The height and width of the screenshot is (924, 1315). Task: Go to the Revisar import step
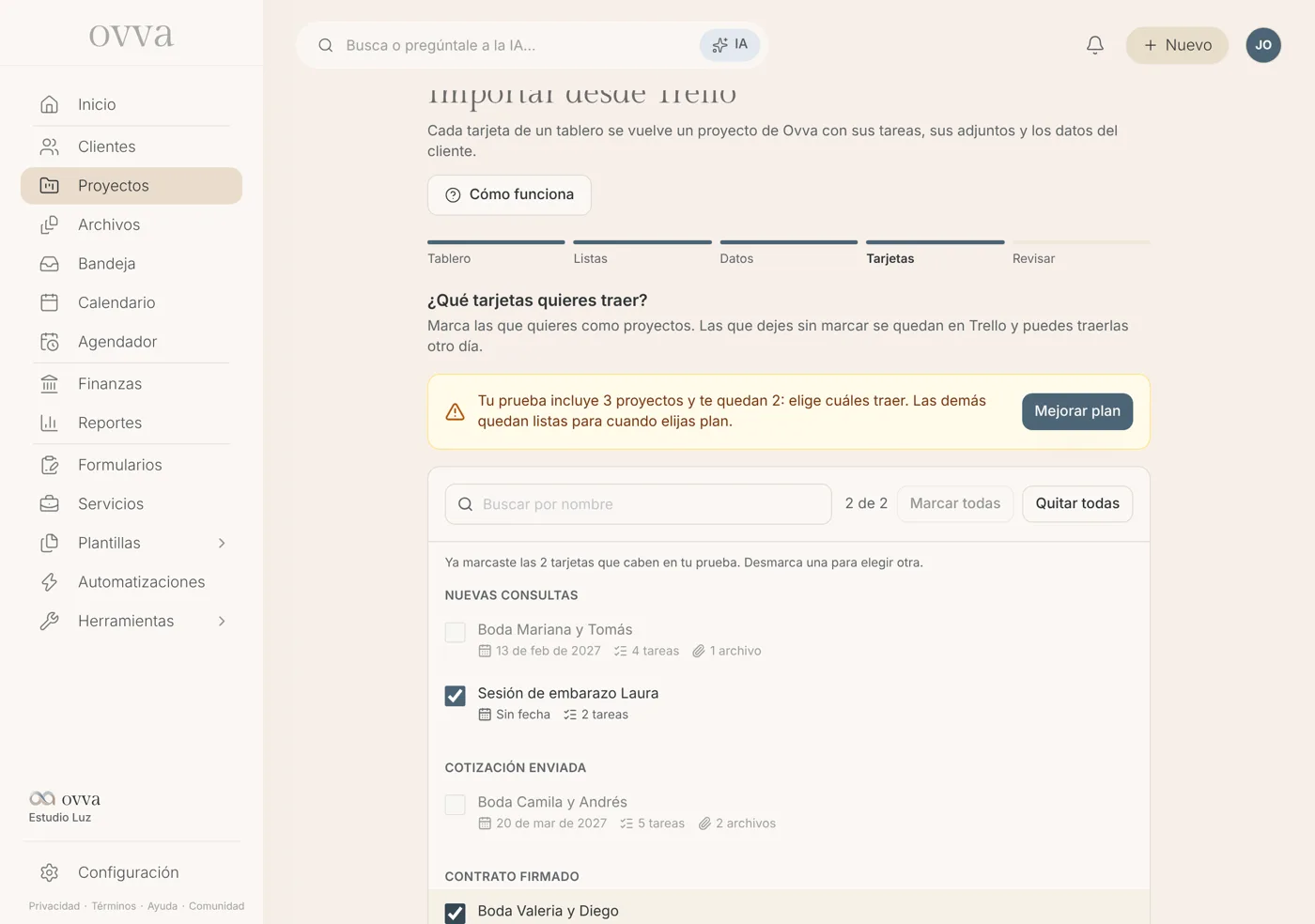[1081, 254]
